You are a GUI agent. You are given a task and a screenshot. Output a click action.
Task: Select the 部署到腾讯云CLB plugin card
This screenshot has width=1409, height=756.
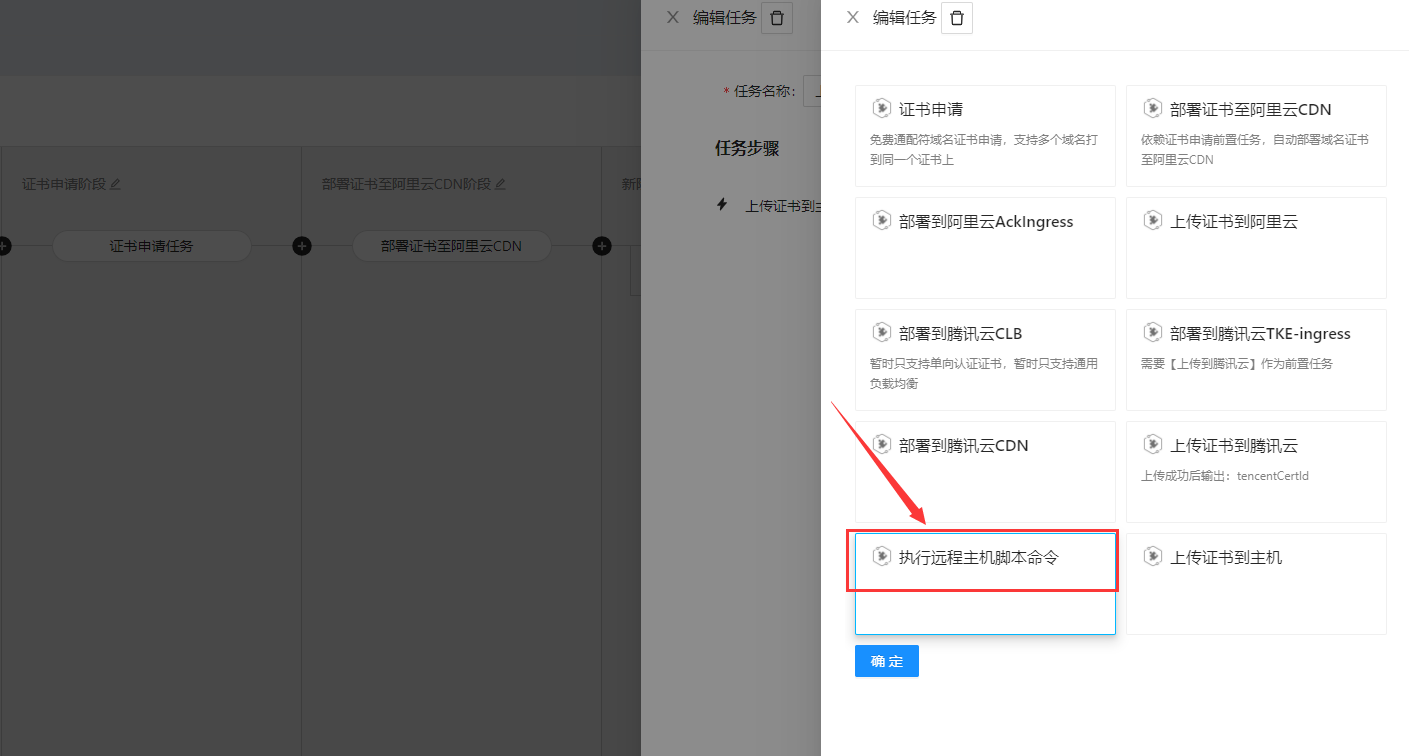click(x=984, y=359)
